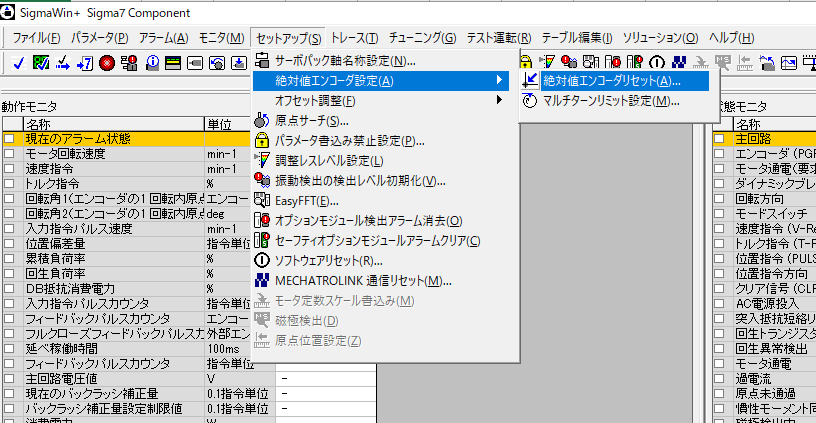Open the ソリューション menu
Image resolution: width=816 pixels, height=423 pixels.
point(660,38)
